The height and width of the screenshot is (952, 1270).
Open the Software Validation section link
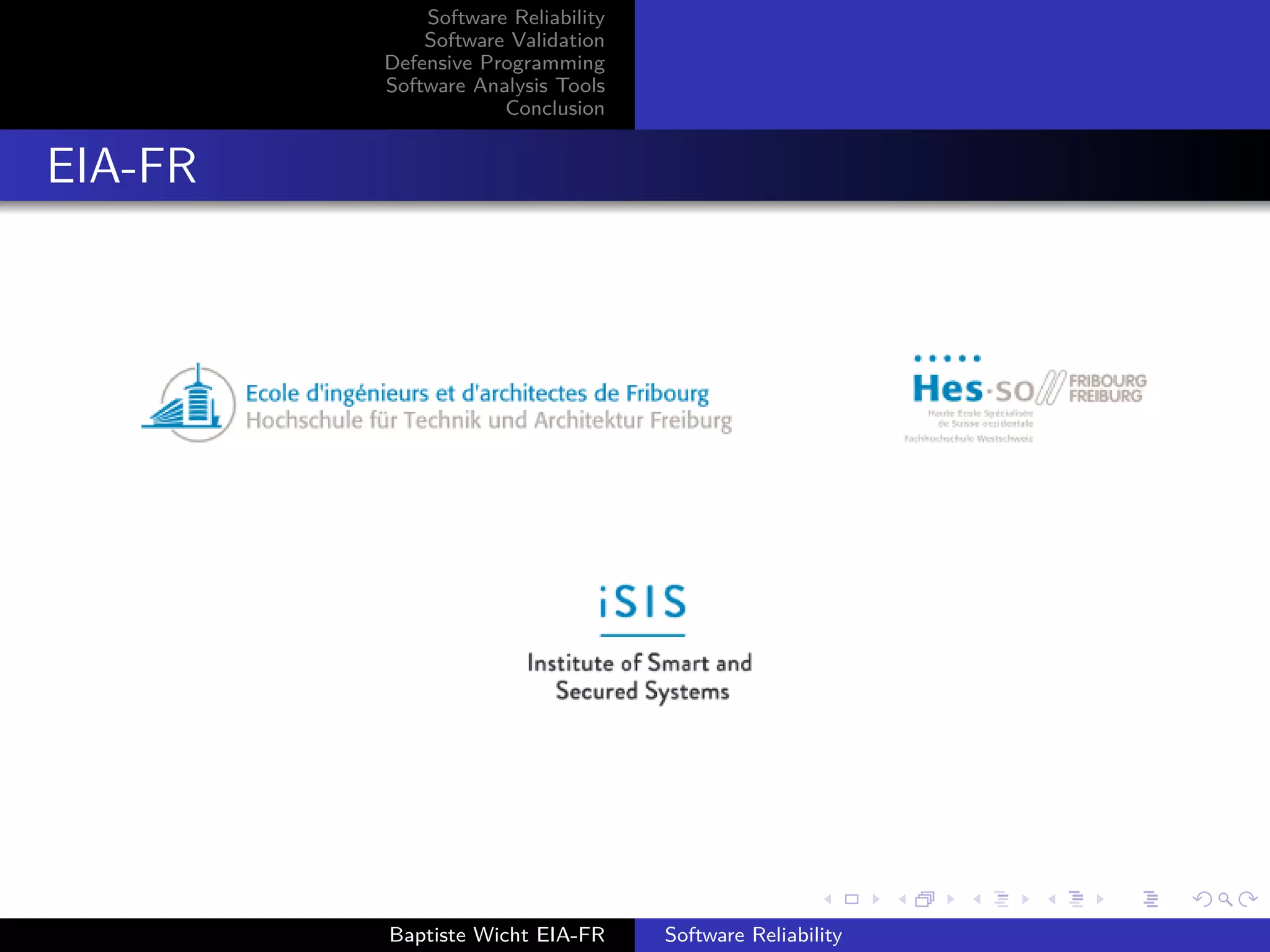tap(514, 40)
